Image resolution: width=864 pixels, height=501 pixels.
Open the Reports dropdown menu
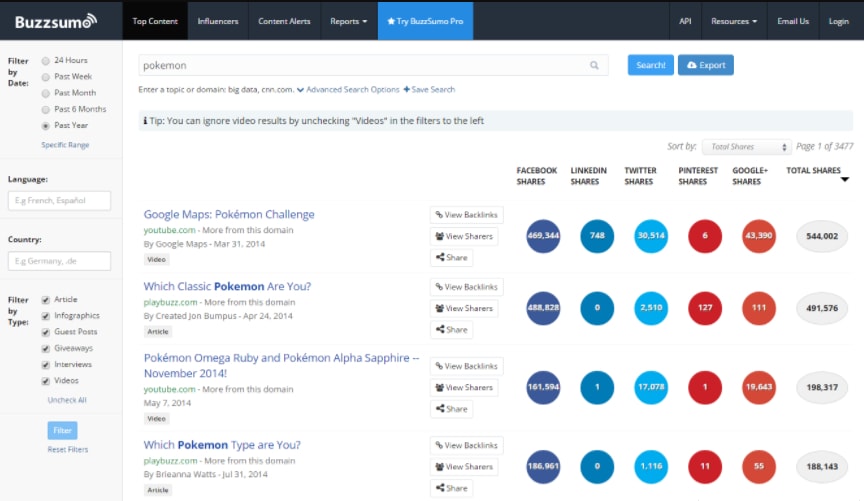tap(348, 21)
